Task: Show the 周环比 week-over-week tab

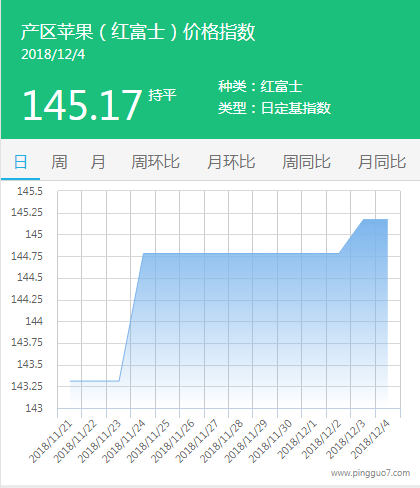Action: [x=155, y=162]
